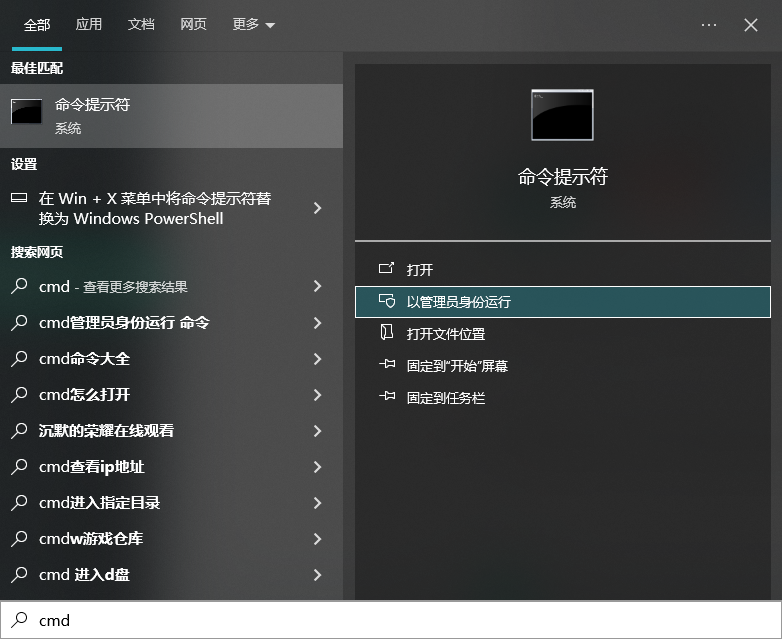The image size is (782, 639).
Task: Click the large Command Prompt preview icon
Action: [x=562, y=115]
